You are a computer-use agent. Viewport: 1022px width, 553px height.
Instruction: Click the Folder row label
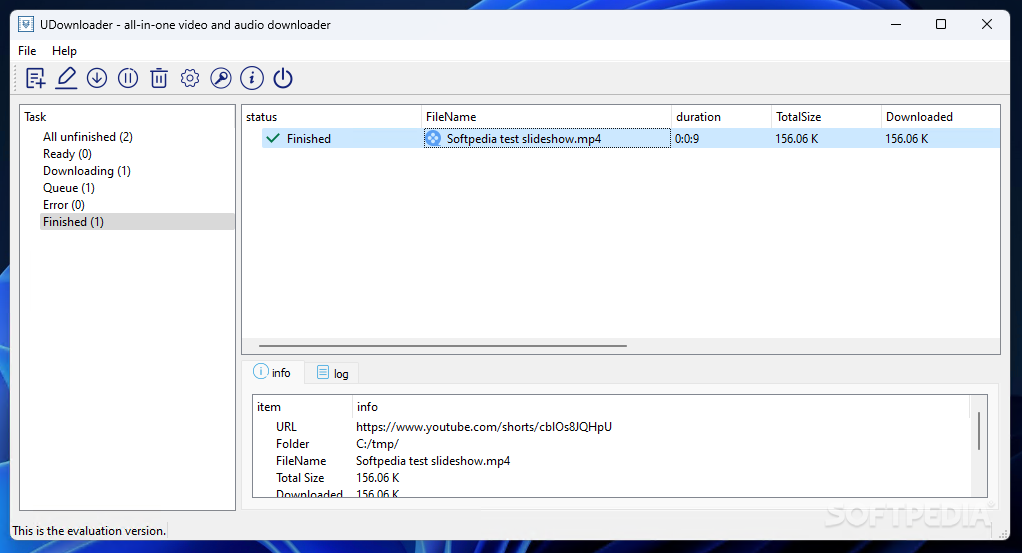point(292,443)
